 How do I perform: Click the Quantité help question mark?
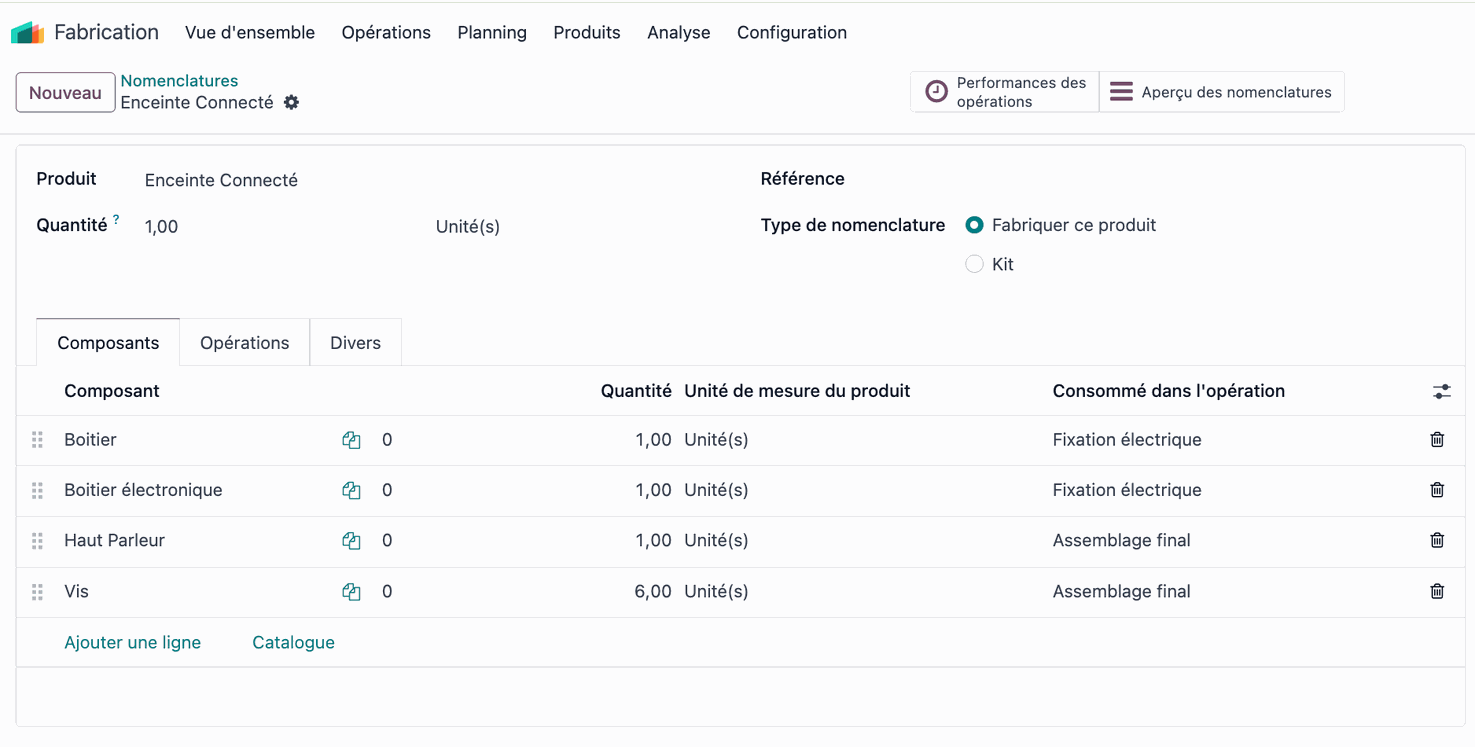pyautogui.click(x=116, y=219)
